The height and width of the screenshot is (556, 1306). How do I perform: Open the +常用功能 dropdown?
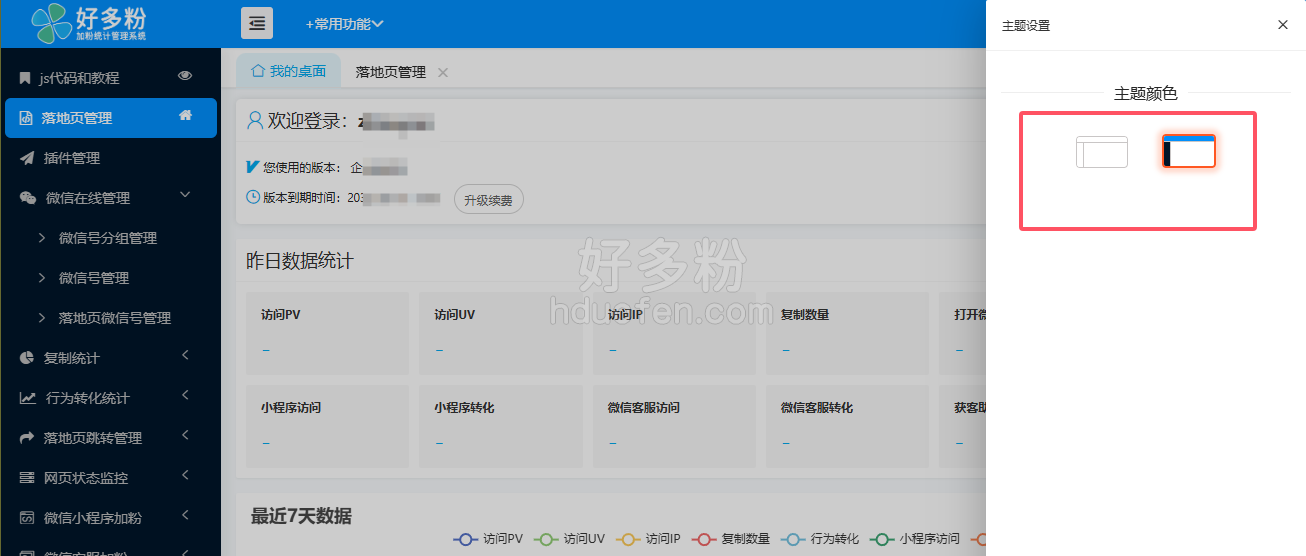tap(344, 24)
